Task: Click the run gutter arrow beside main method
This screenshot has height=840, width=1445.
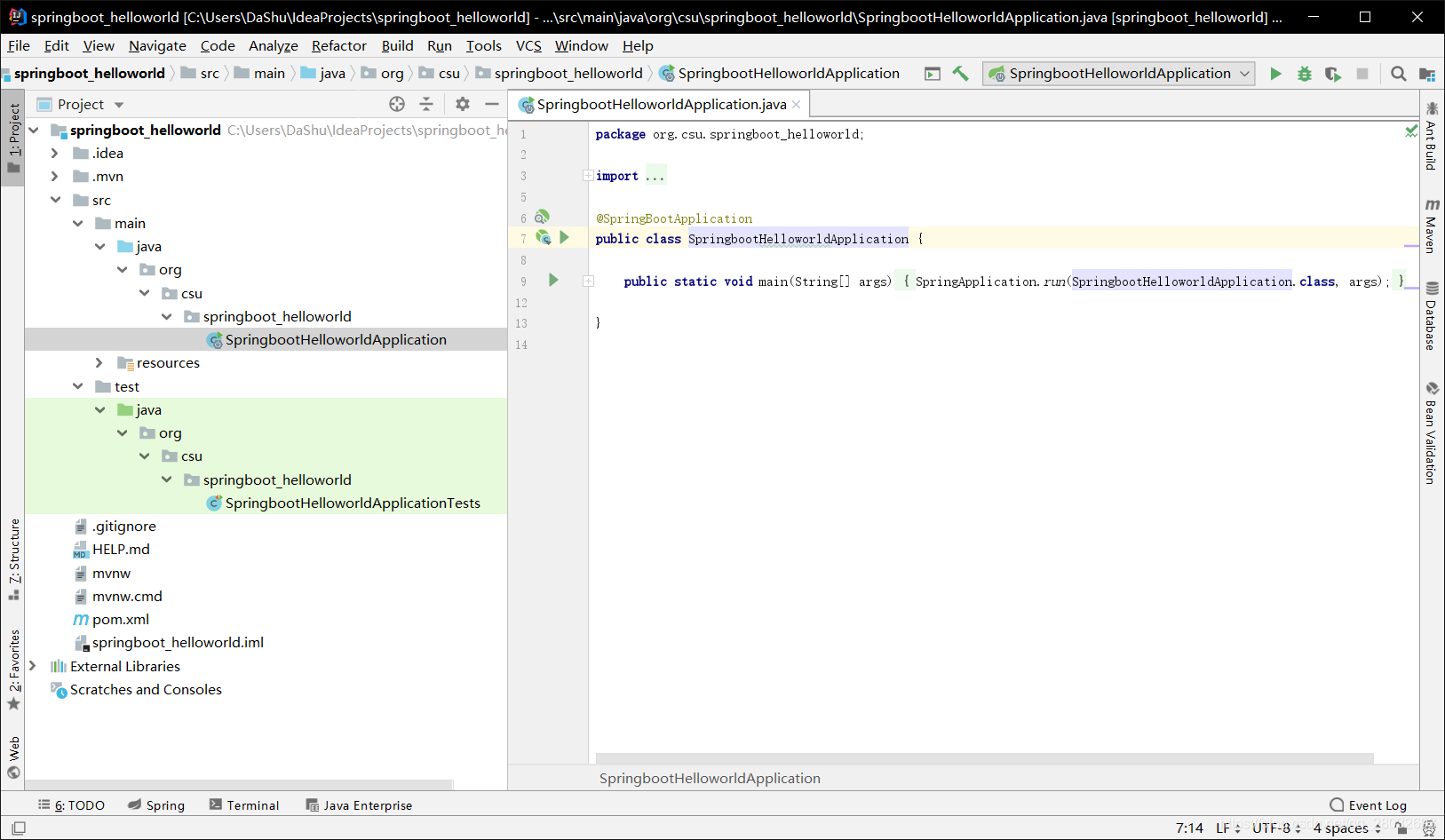Action: [x=553, y=281]
